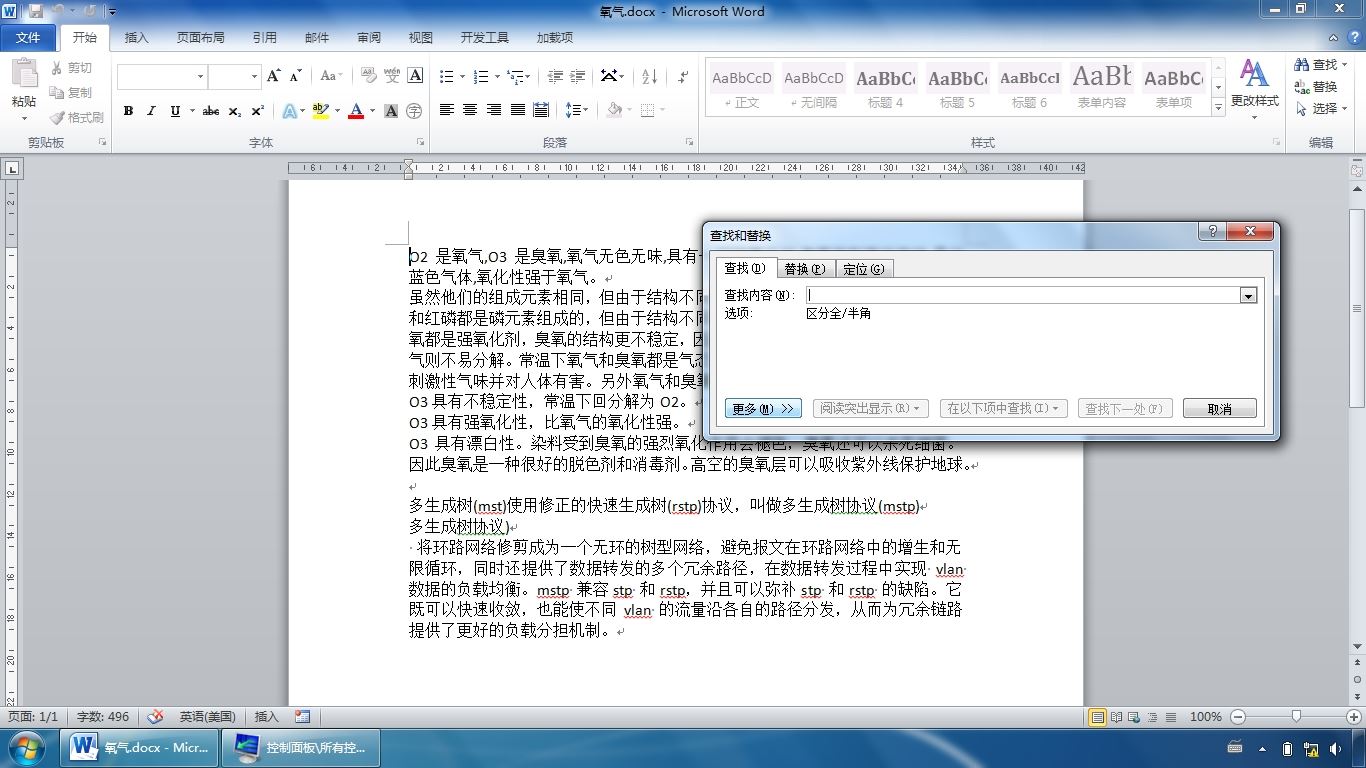Click the superscript icon

[x=258, y=111]
